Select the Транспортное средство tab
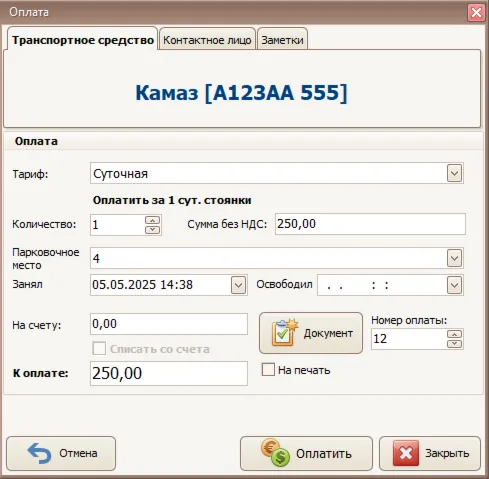This screenshot has width=489, height=479. click(83, 39)
